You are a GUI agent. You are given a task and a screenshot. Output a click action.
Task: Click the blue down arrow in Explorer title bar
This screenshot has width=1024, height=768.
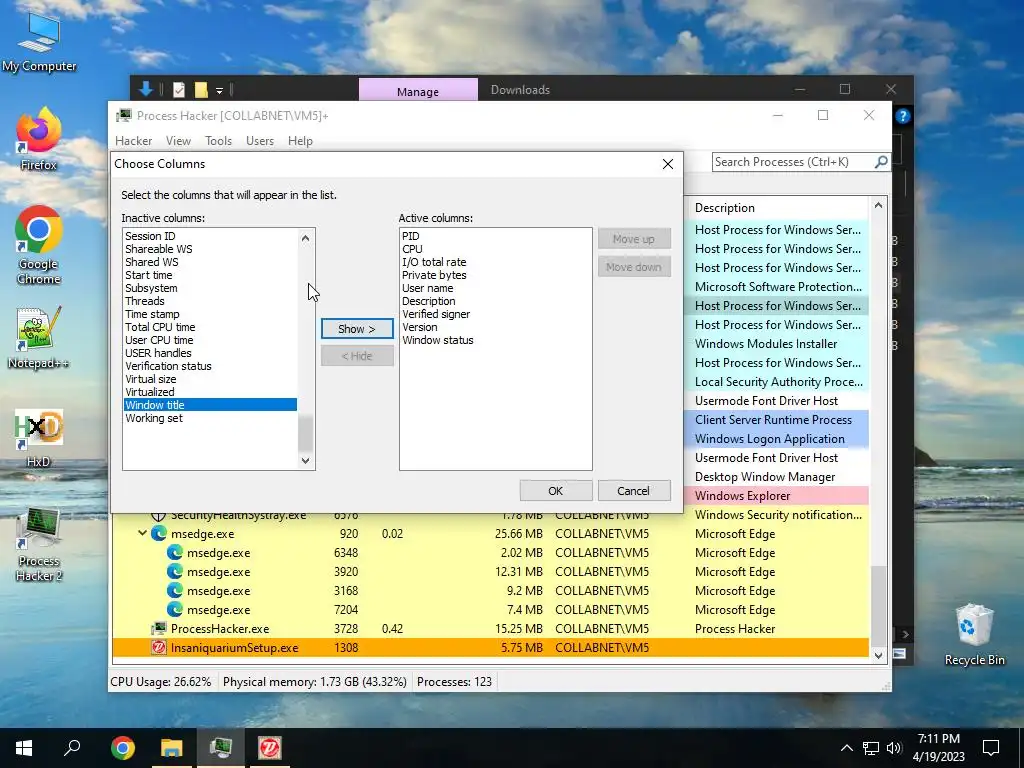click(146, 89)
